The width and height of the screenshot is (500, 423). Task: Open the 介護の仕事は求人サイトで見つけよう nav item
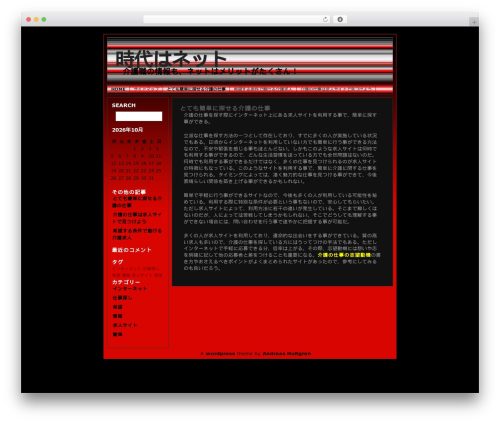pyautogui.click(x=336, y=89)
